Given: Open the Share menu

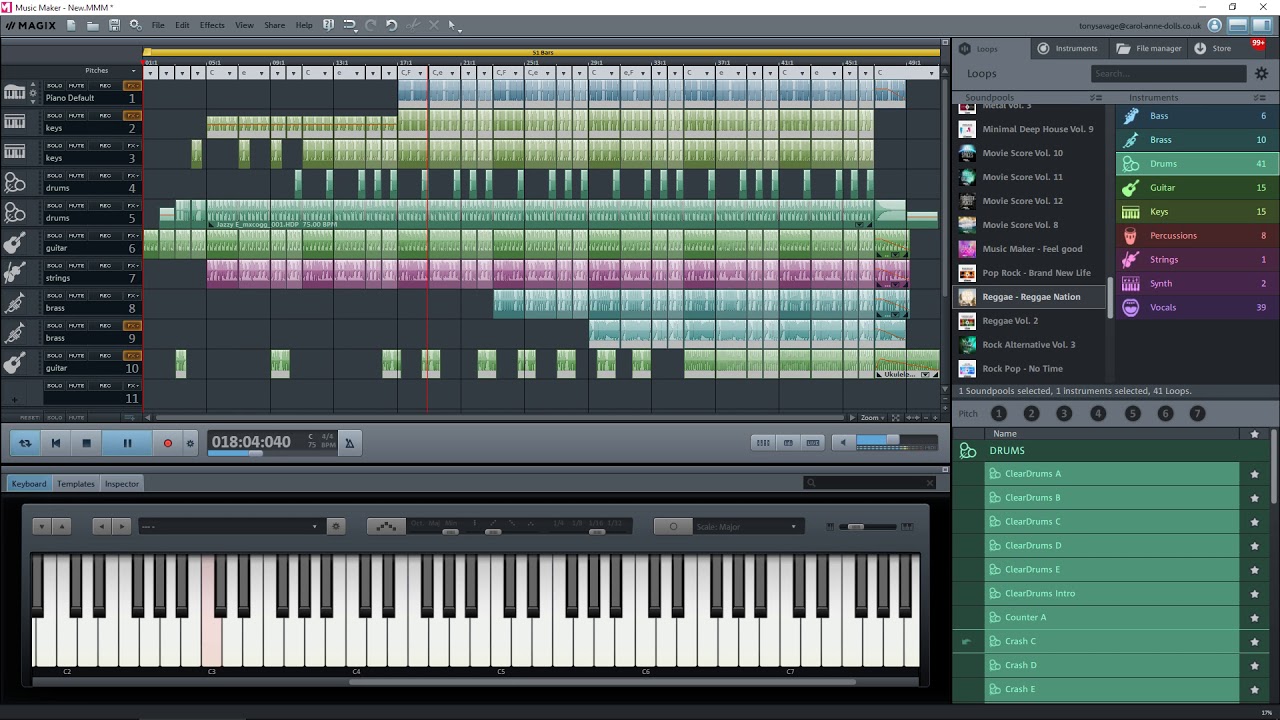Looking at the screenshot, I should (x=274, y=25).
